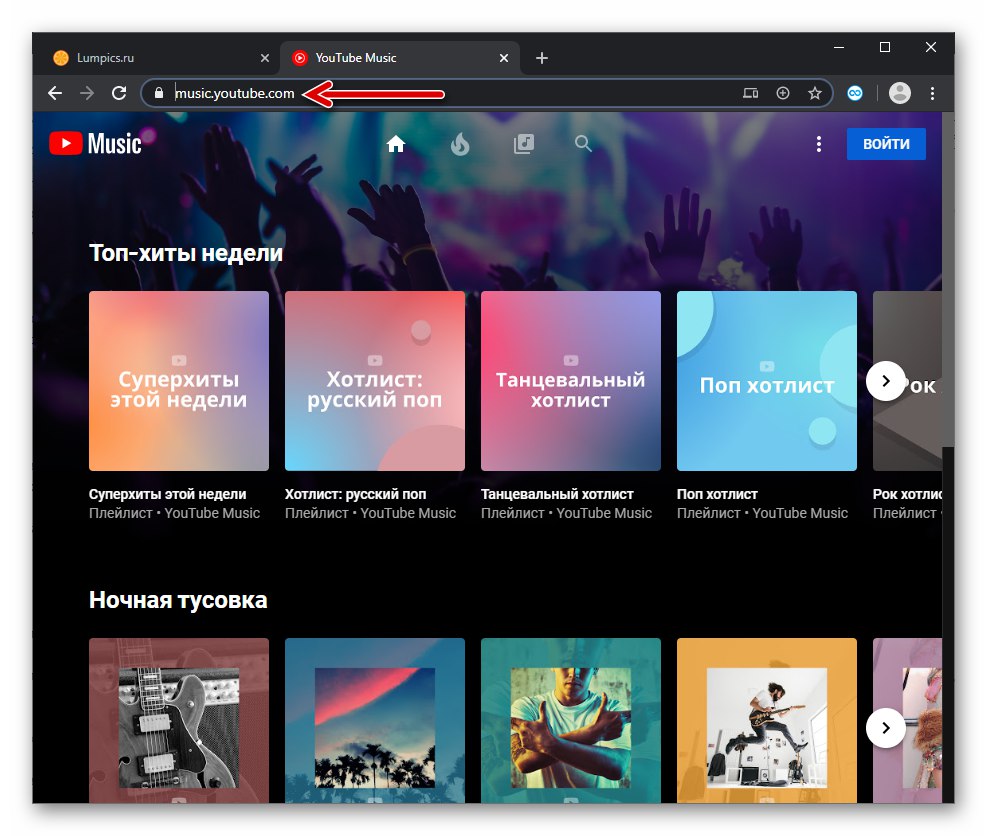Open the Хотлист: русский поп cover

pos(375,381)
